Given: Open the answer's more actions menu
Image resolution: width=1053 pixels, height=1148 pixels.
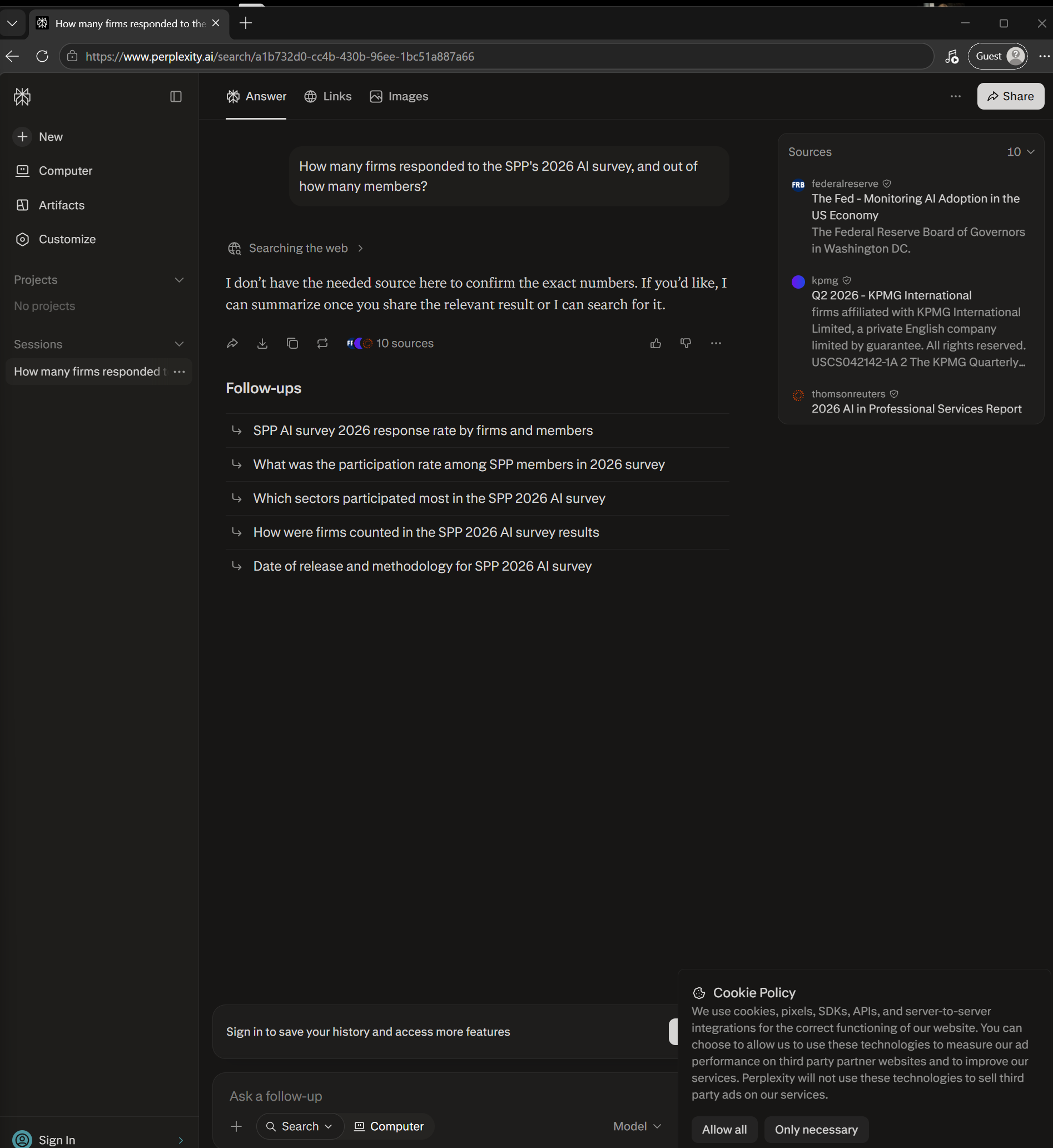Looking at the screenshot, I should (x=716, y=343).
